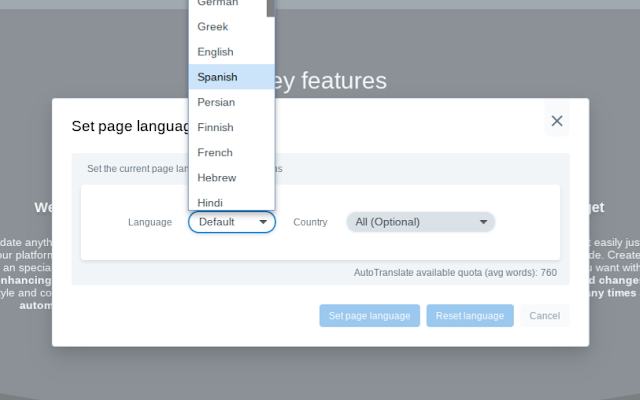Select Greek from the language list
The height and width of the screenshot is (400, 640).
[231, 27]
